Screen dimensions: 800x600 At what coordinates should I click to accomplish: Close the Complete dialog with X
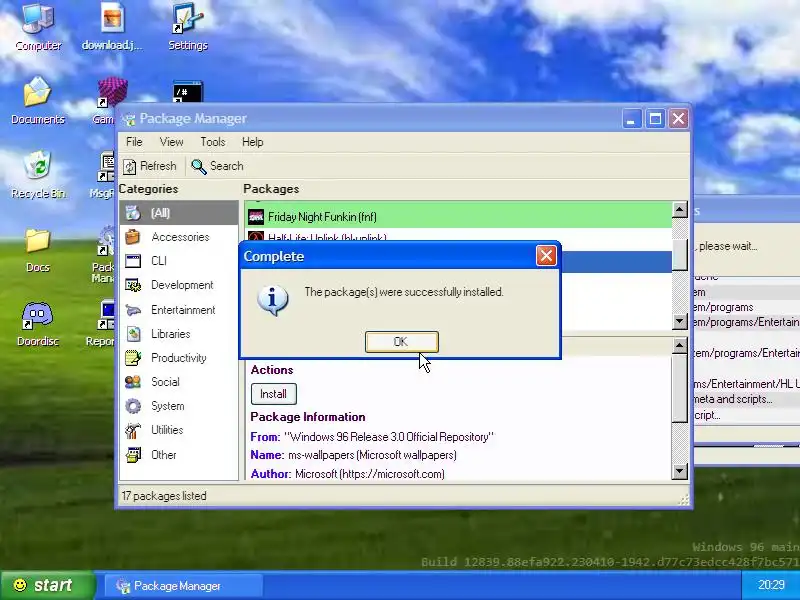[546, 256]
